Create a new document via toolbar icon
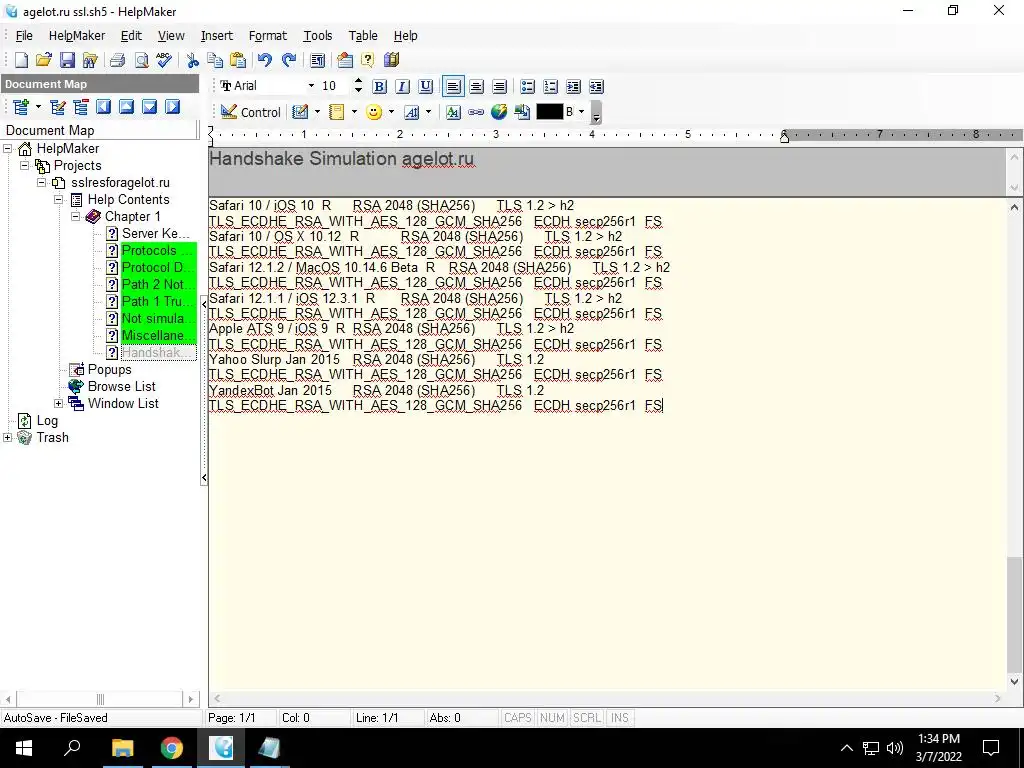This screenshot has height=768, width=1024. [21, 60]
